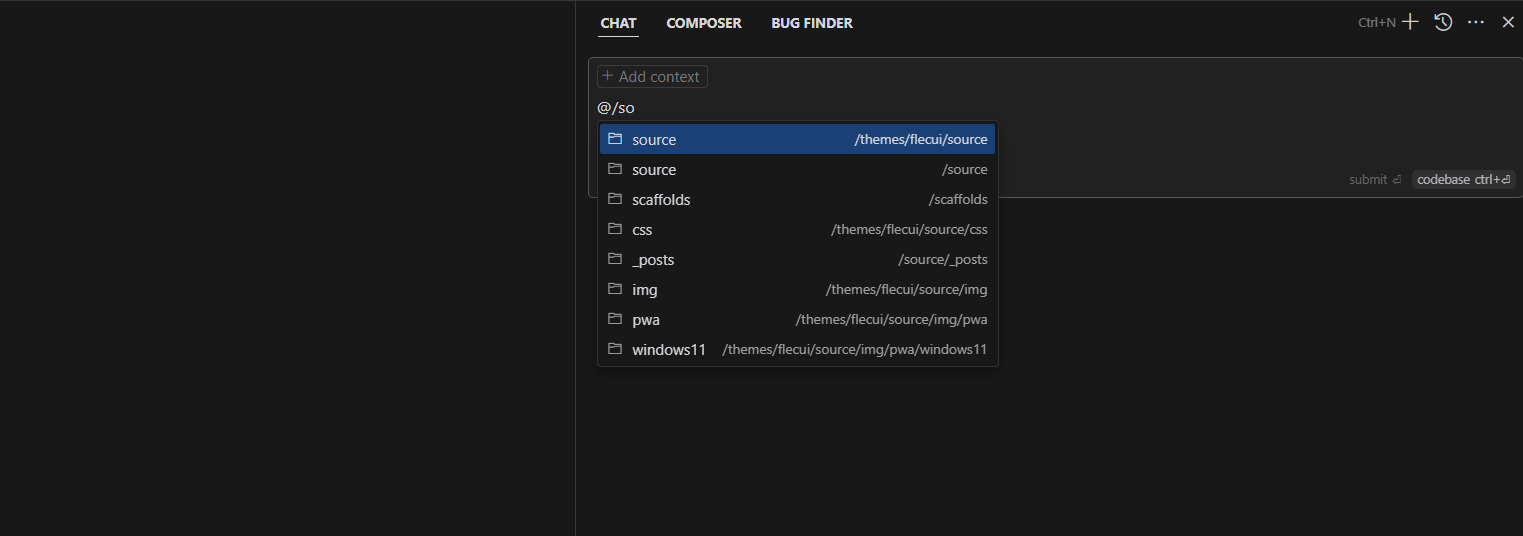
Task: Select the _posts folder suggestion
Action: (797, 260)
